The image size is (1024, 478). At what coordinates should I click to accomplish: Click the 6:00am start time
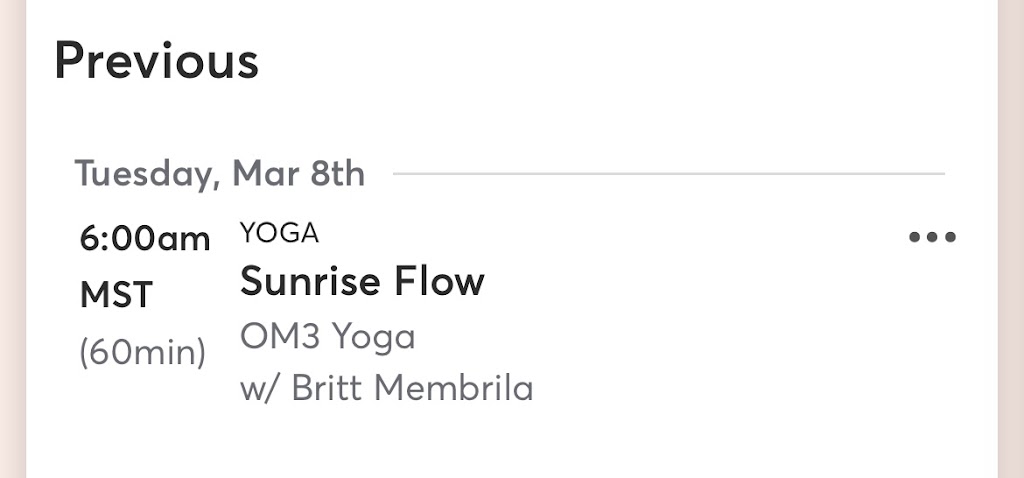click(145, 240)
